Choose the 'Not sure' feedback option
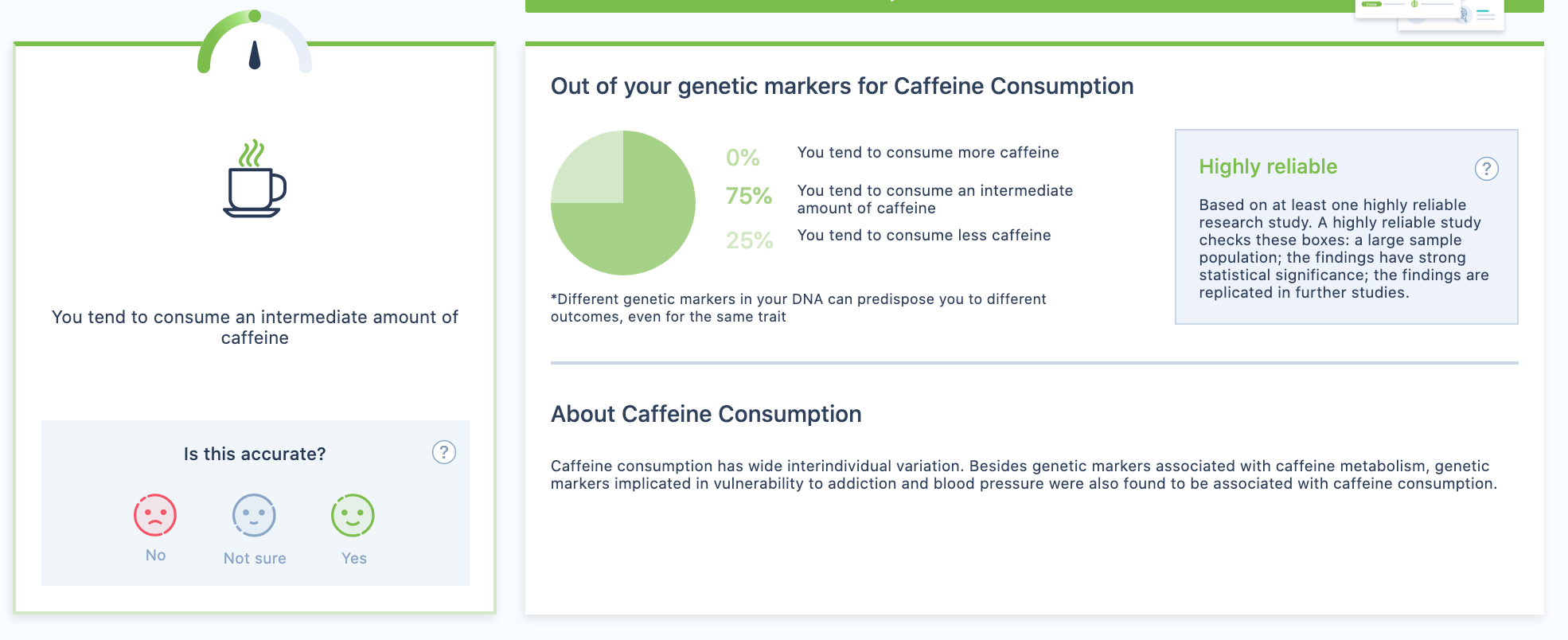The width and height of the screenshot is (1568, 640). pyautogui.click(x=255, y=525)
